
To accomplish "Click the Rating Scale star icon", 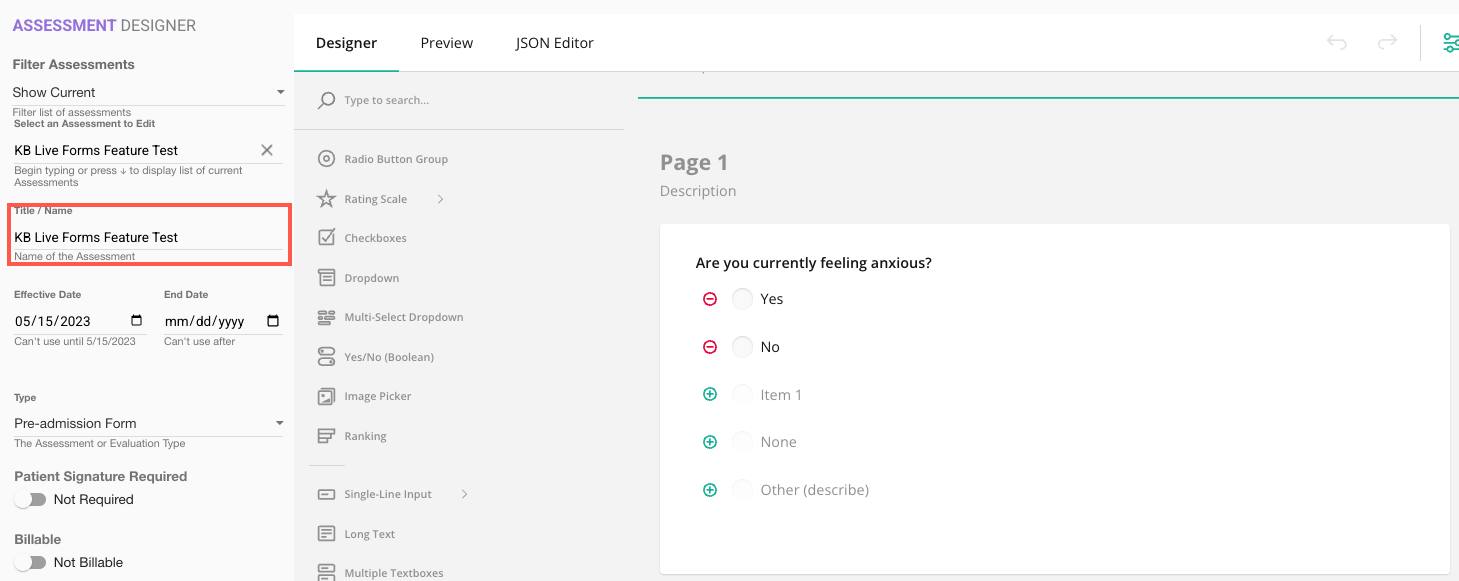I will (x=326, y=199).
